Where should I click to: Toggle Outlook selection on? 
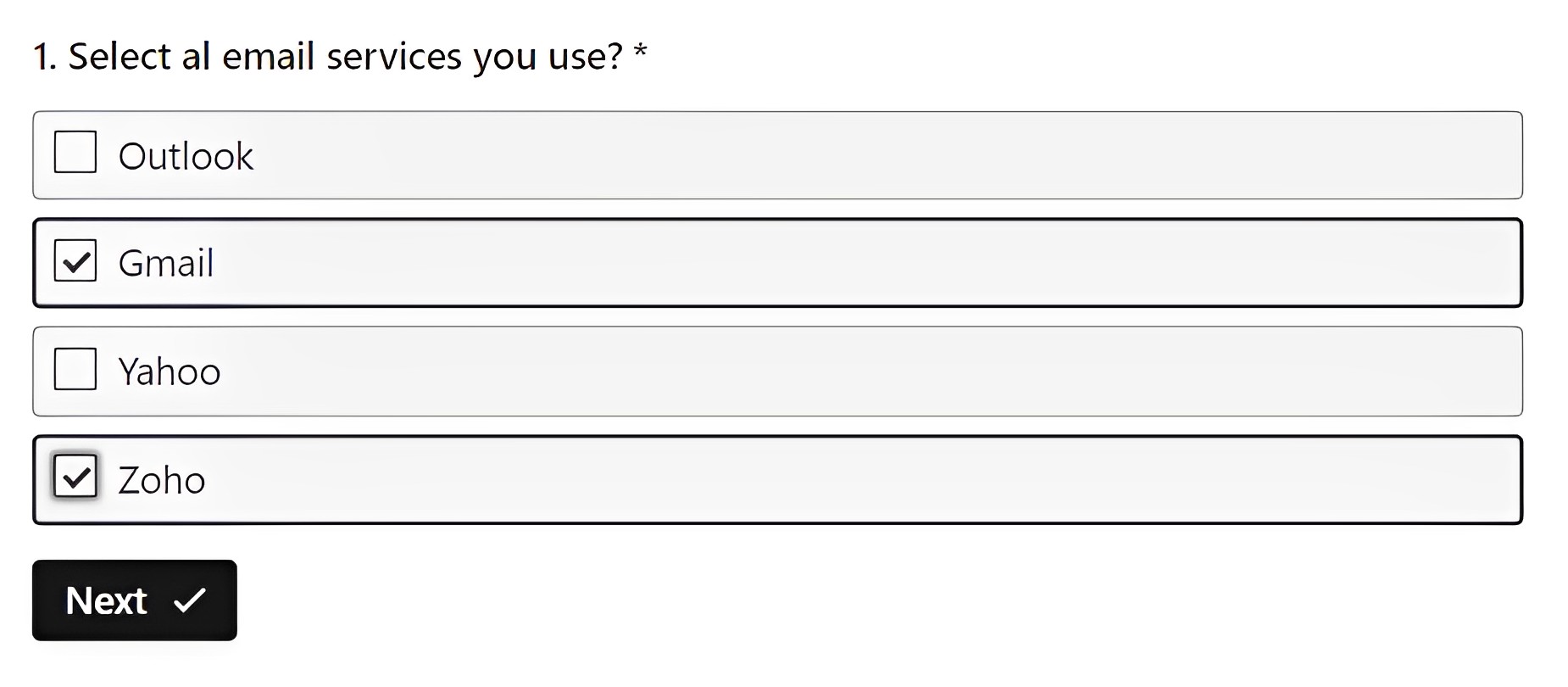point(75,154)
